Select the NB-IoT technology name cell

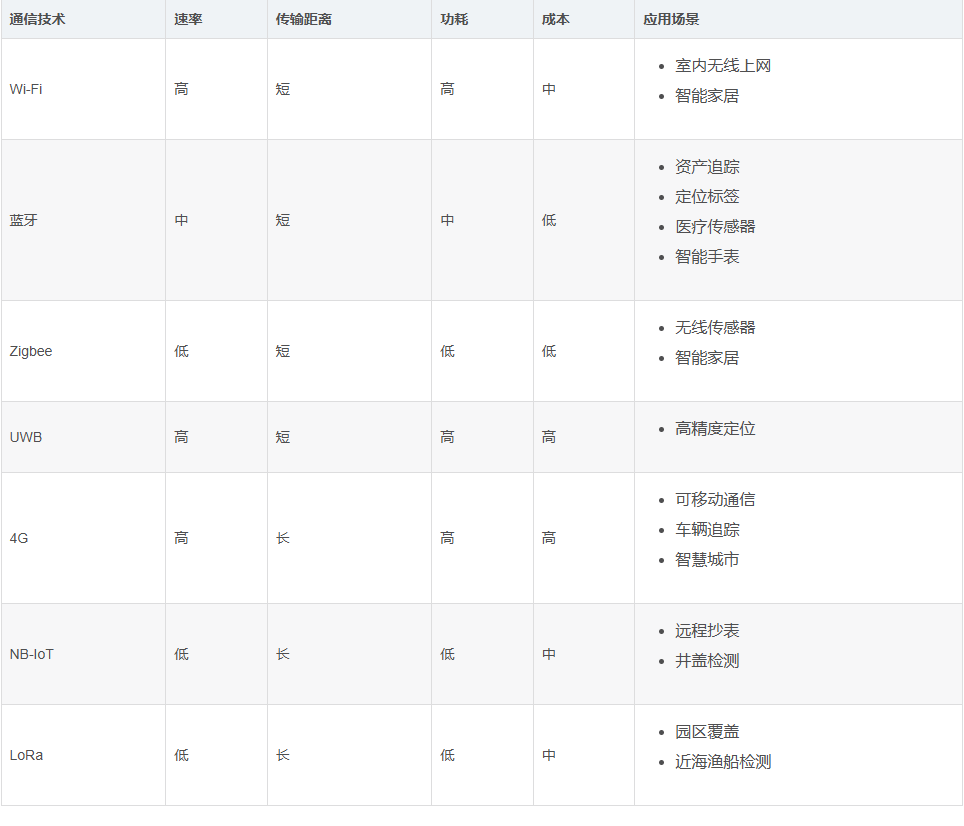(x=32, y=654)
